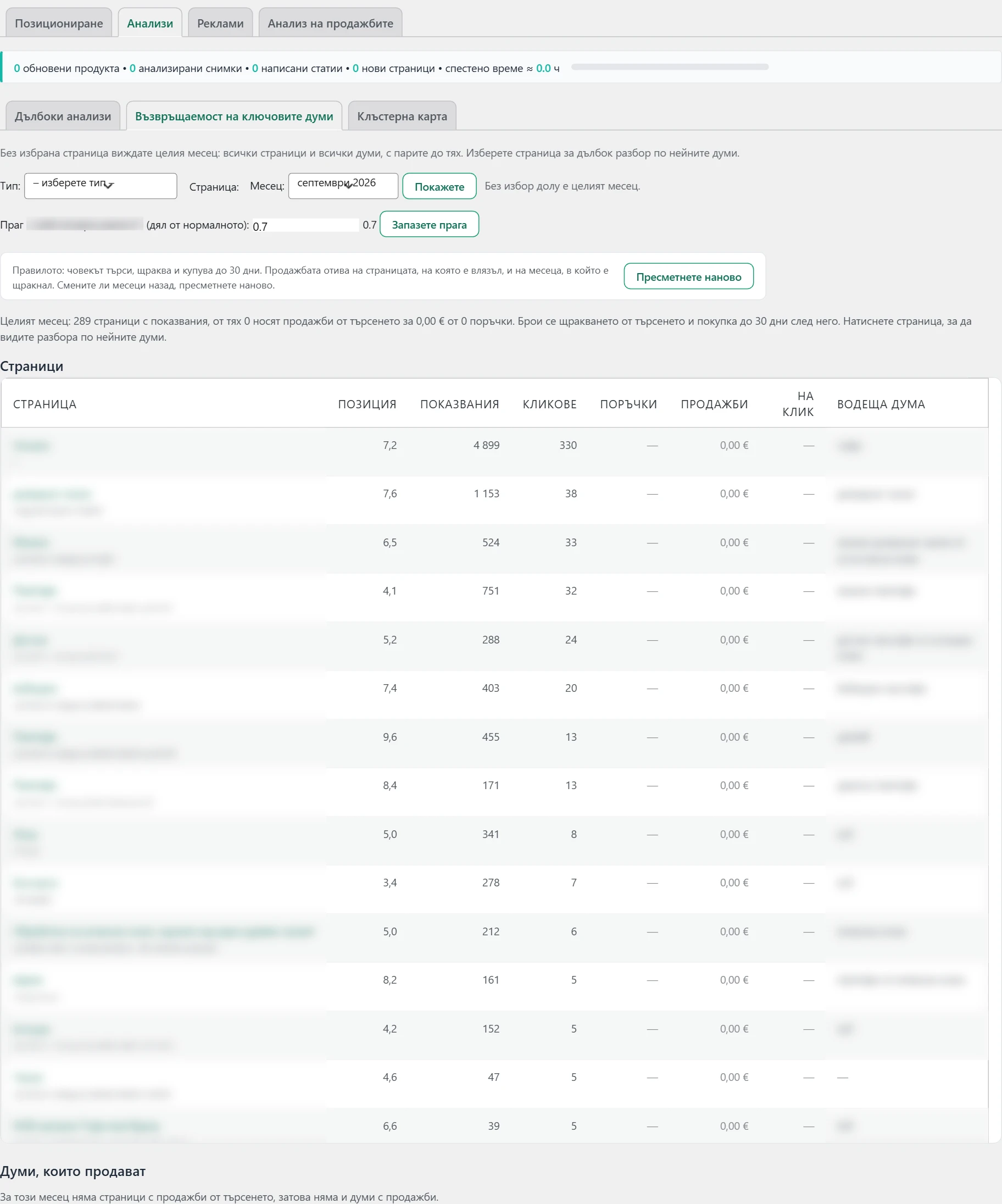Click the clicks cell showing 24
This screenshot has height=1204, width=1002.
pos(571,639)
